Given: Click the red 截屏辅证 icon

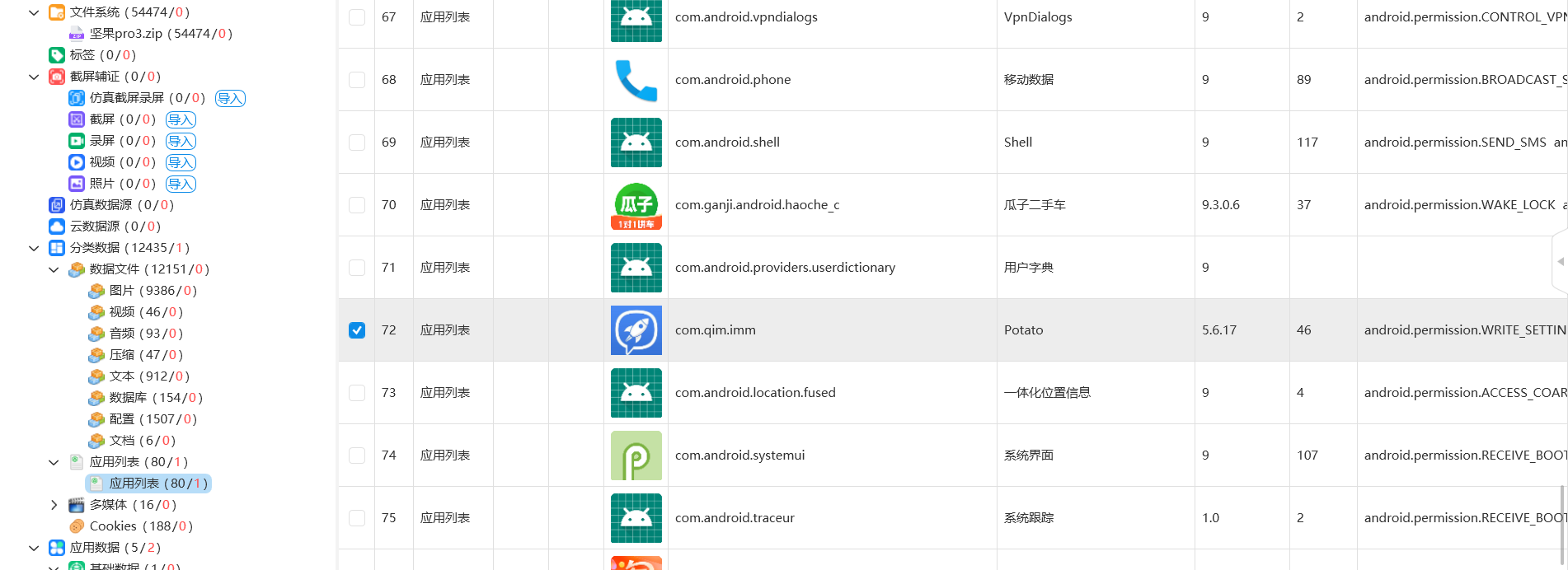Looking at the screenshot, I should tap(57, 77).
